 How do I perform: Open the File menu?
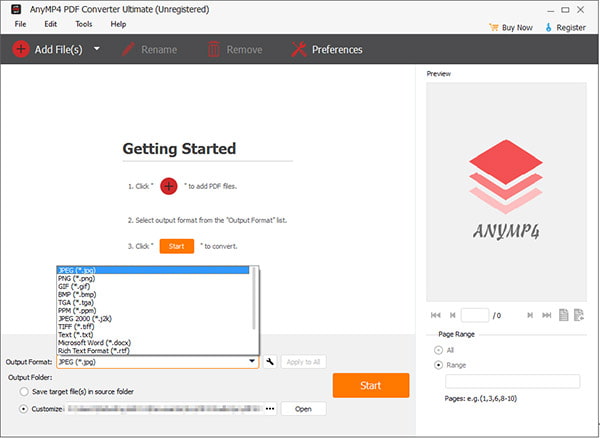click(x=20, y=24)
